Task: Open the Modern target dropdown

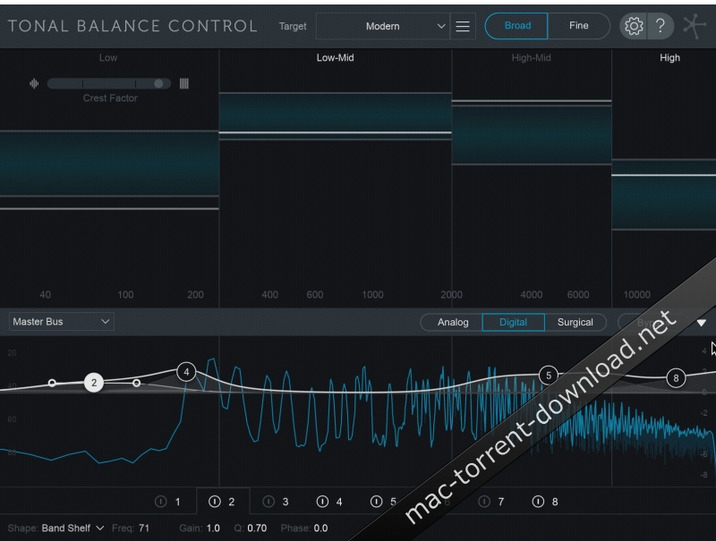Action: pyautogui.click(x=383, y=26)
